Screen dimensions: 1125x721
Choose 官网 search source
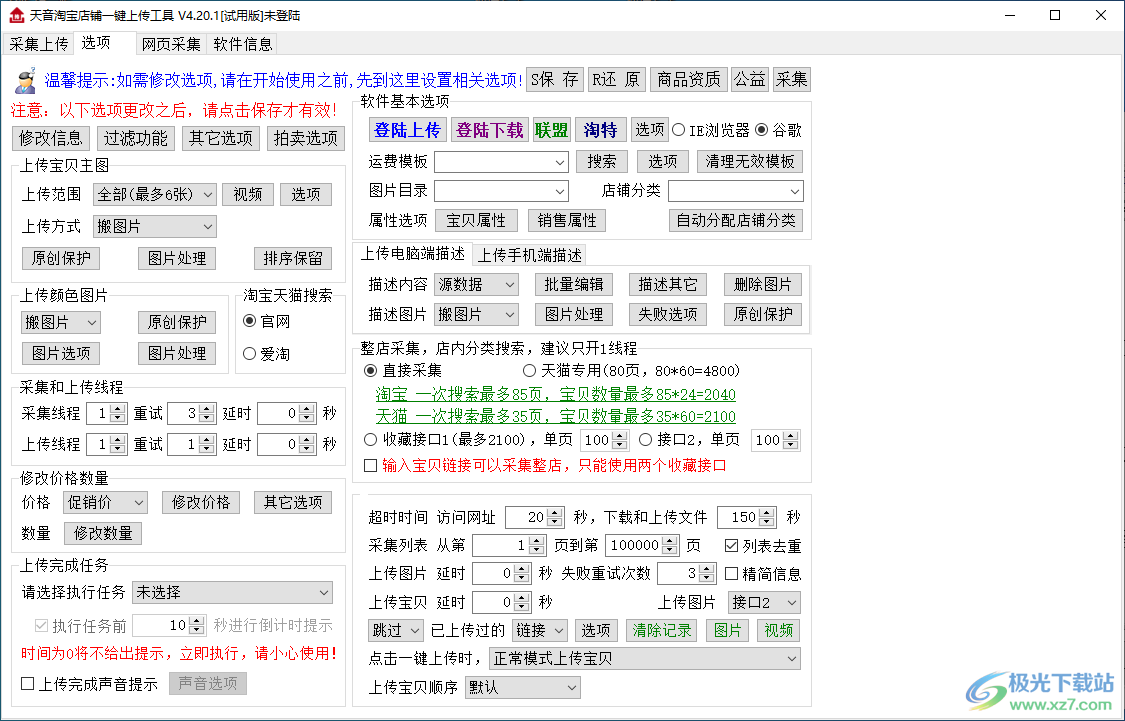267,321
